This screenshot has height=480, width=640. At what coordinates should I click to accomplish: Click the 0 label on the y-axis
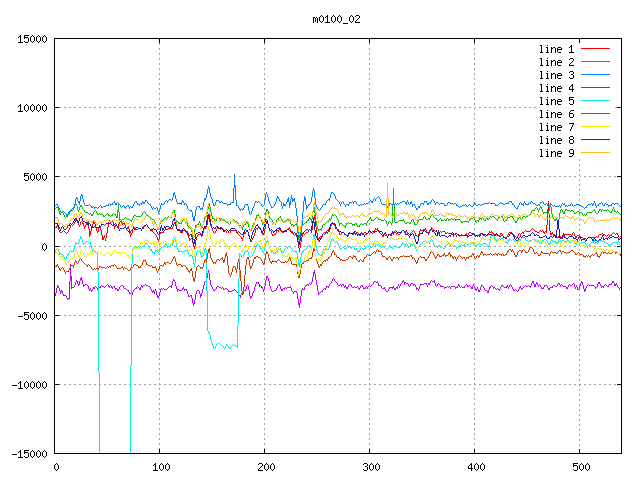pyautogui.click(x=45, y=246)
